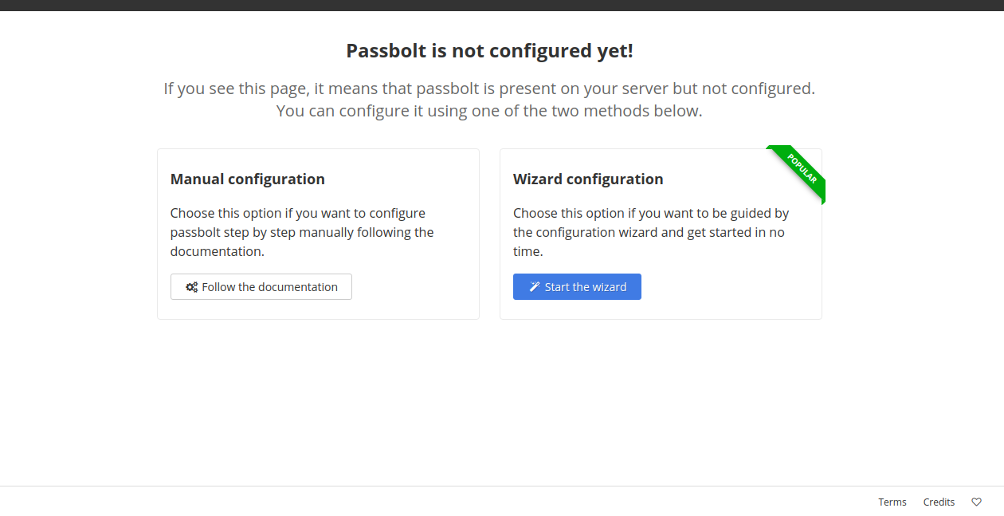Viewport: 1004px width, 516px height.
Task: Click the "Passbolt is not configured yet!" heading
Action: tap(489, 51)
